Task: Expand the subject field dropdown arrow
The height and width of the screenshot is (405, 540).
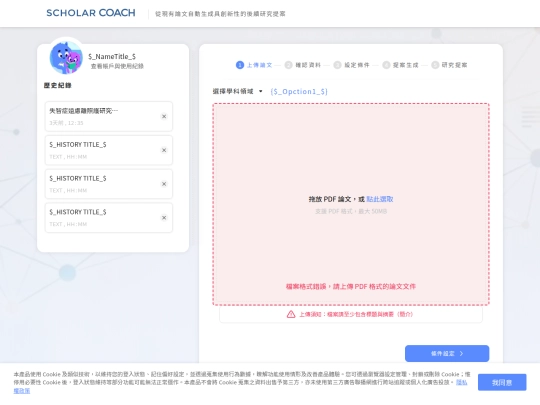Action: click(261, 91)
